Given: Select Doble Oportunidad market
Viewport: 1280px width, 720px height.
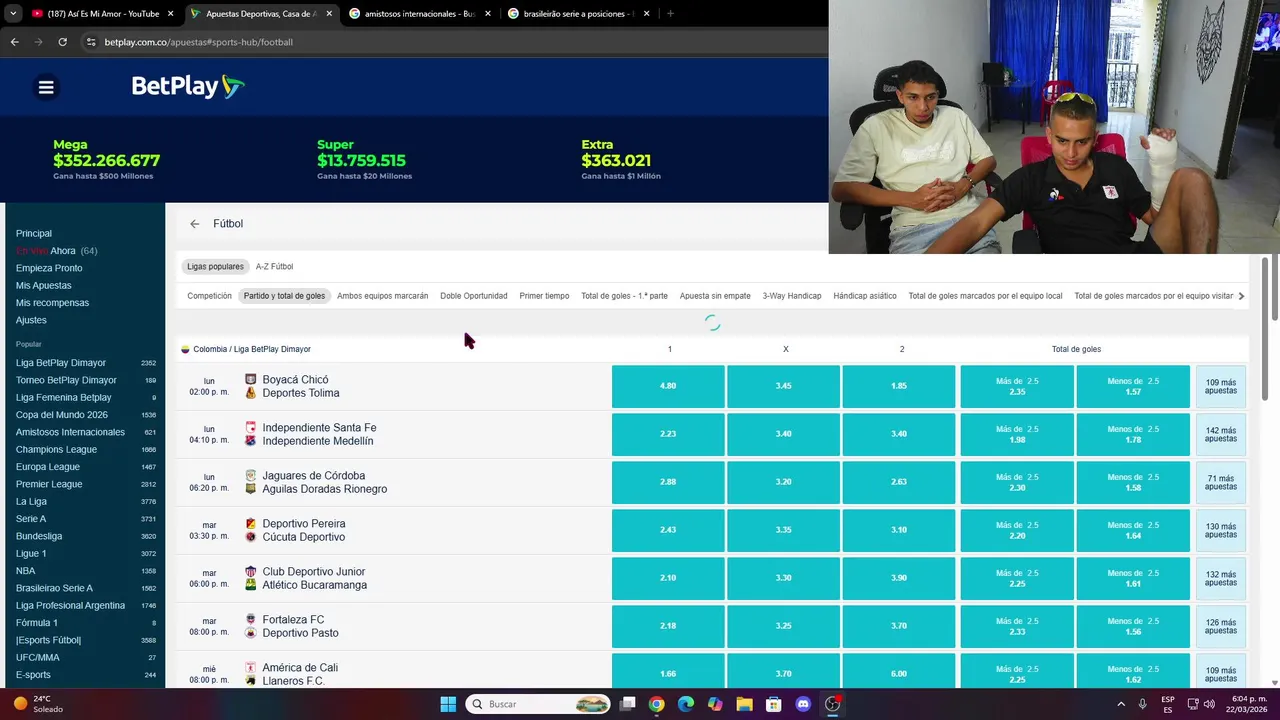Looking at the screenshot, I should (474, 296).
